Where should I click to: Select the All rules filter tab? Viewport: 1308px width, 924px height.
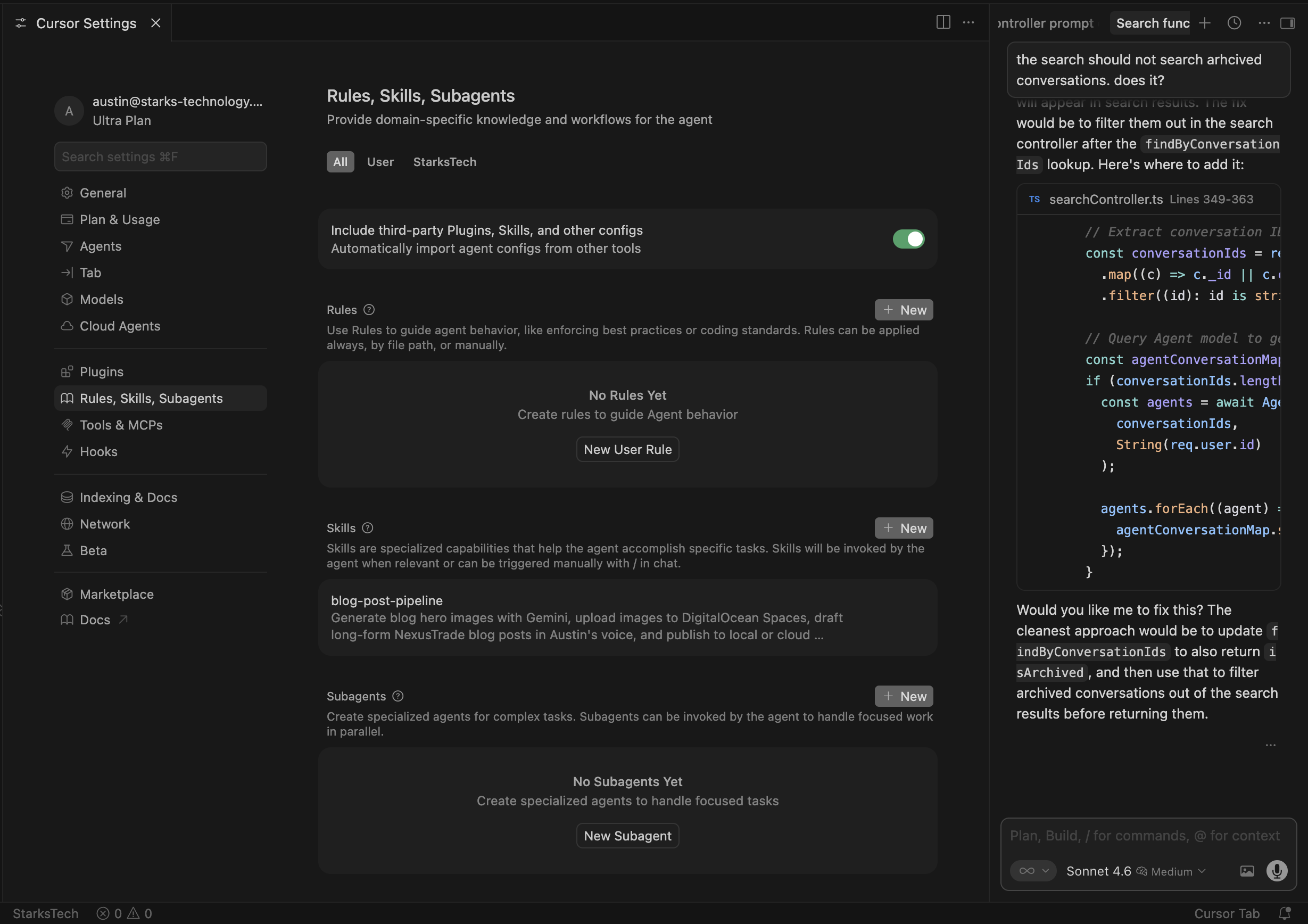(x=340, y=162)
